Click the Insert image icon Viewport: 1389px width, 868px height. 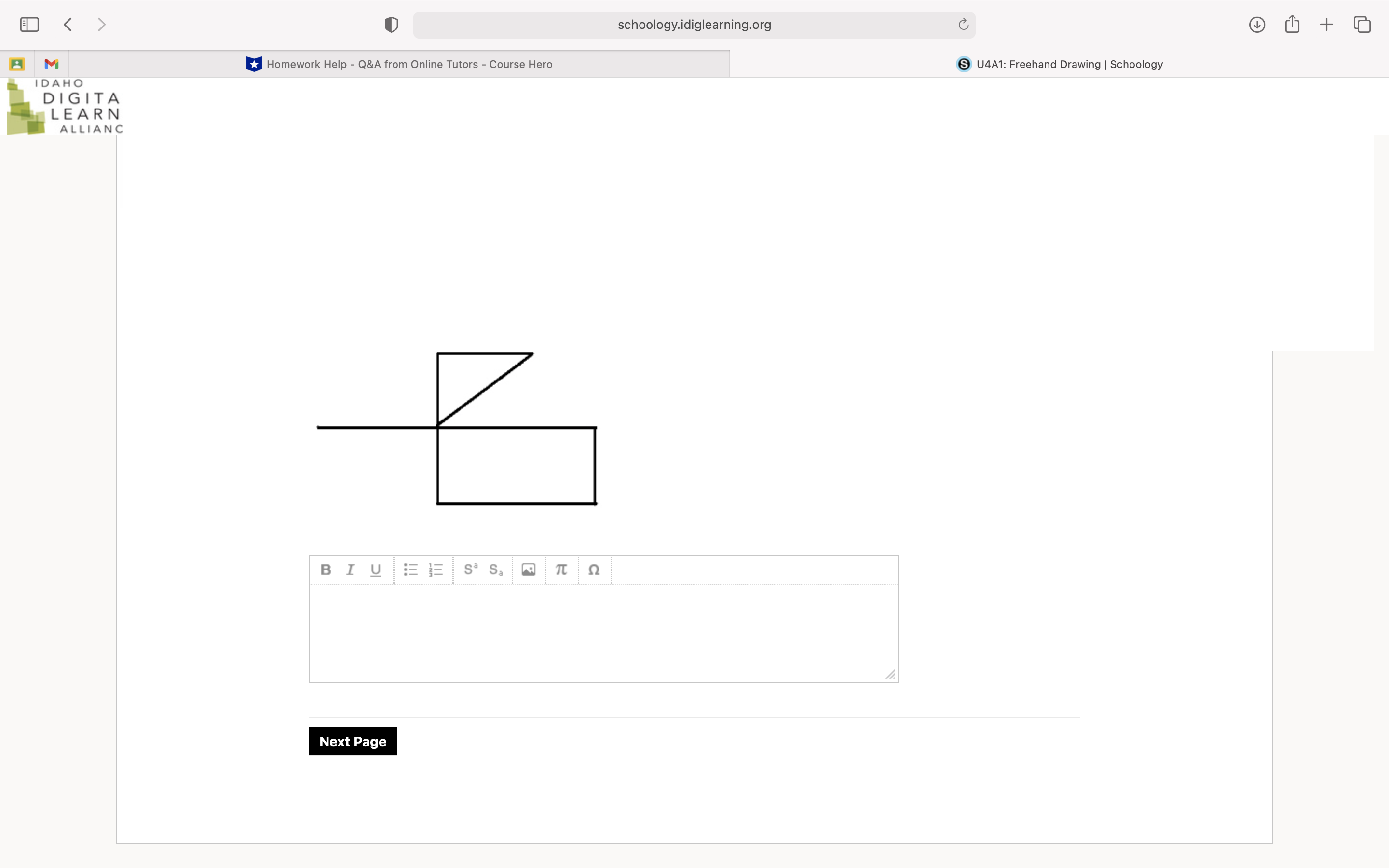click(x=529, y=570)
